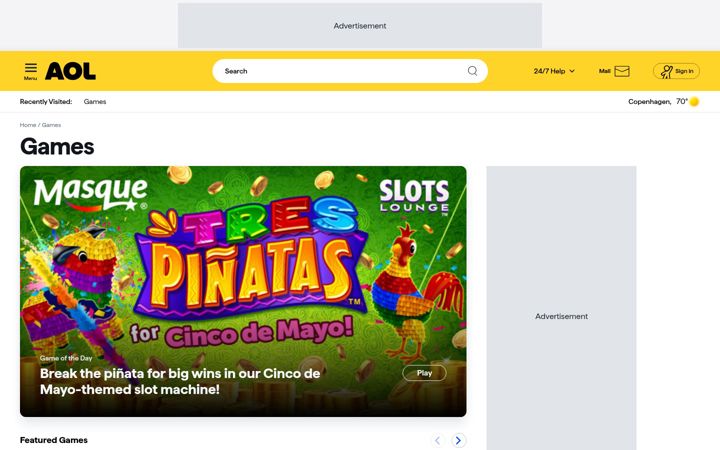Click the magnifying glass search icon

point(472,71)
